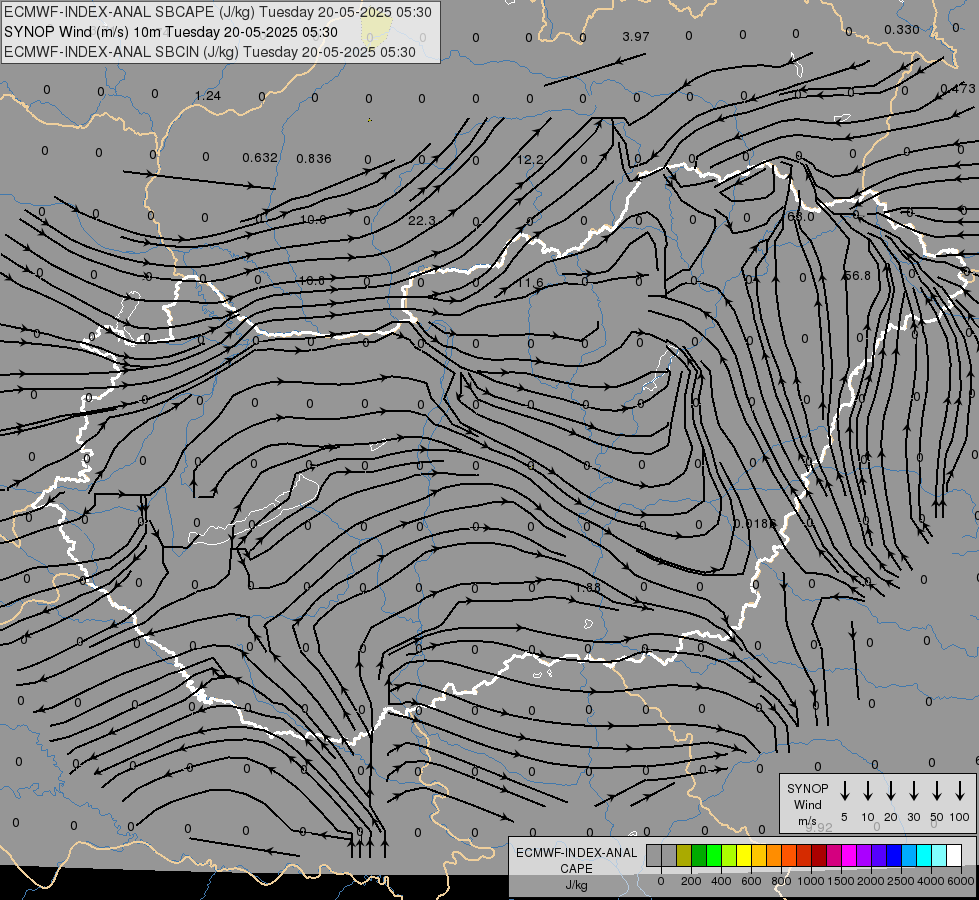Pick the white CAPE legend swatch
Screen dimensions: 979x900
pos(953,856)
